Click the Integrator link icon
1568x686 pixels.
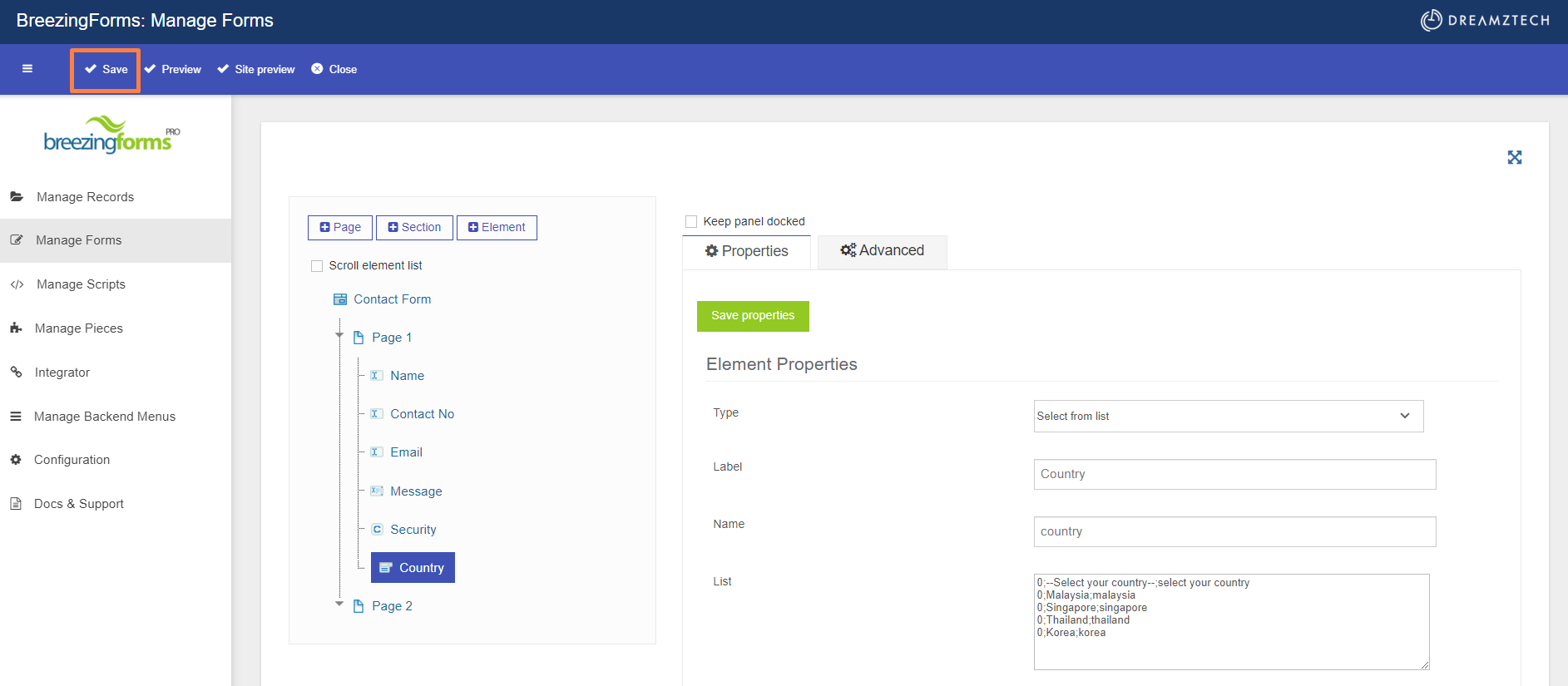[x=16, y=373]
